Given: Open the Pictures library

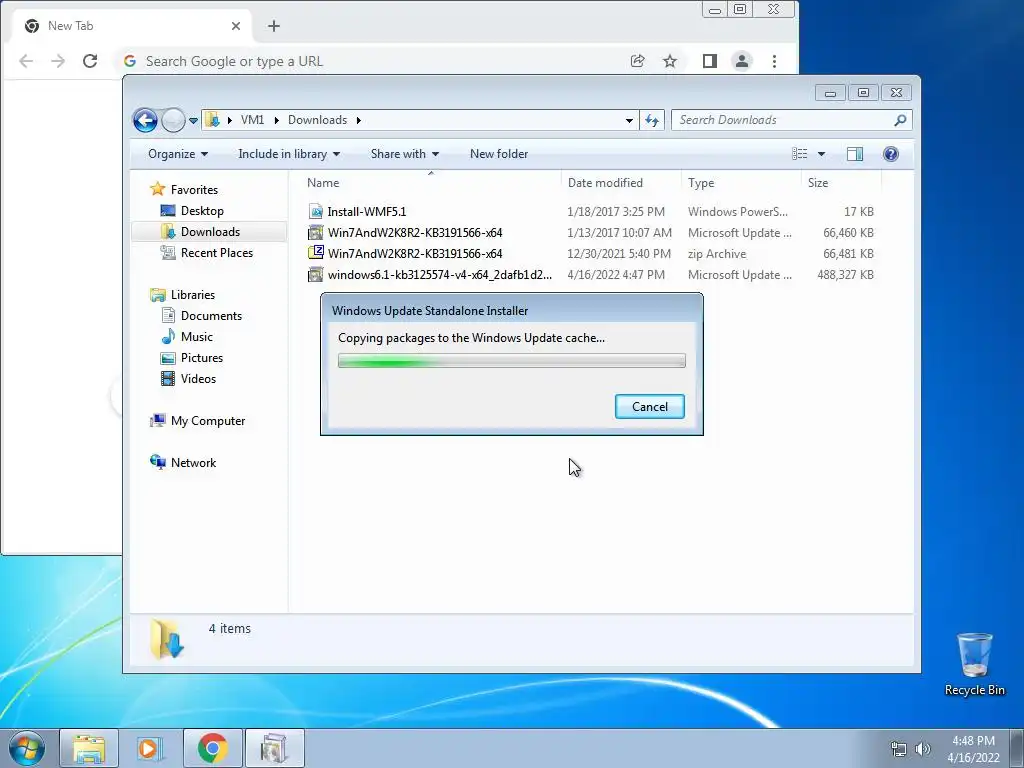Looking at the screenshot, I should [202, 357].
